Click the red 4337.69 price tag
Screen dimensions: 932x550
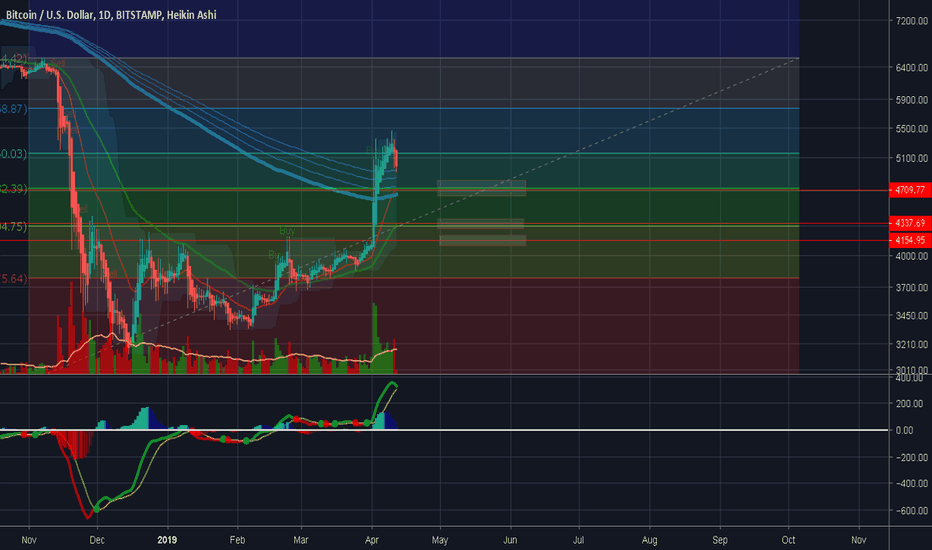coord(910,224)
